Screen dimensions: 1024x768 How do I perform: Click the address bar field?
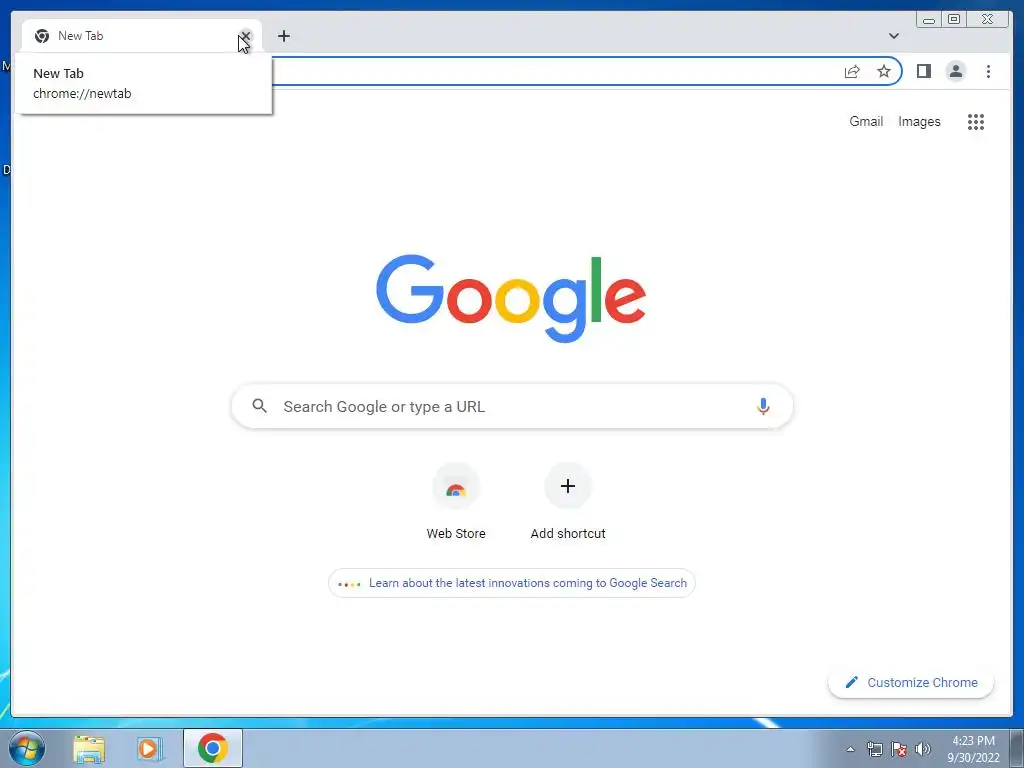click(x=555, y=71)
